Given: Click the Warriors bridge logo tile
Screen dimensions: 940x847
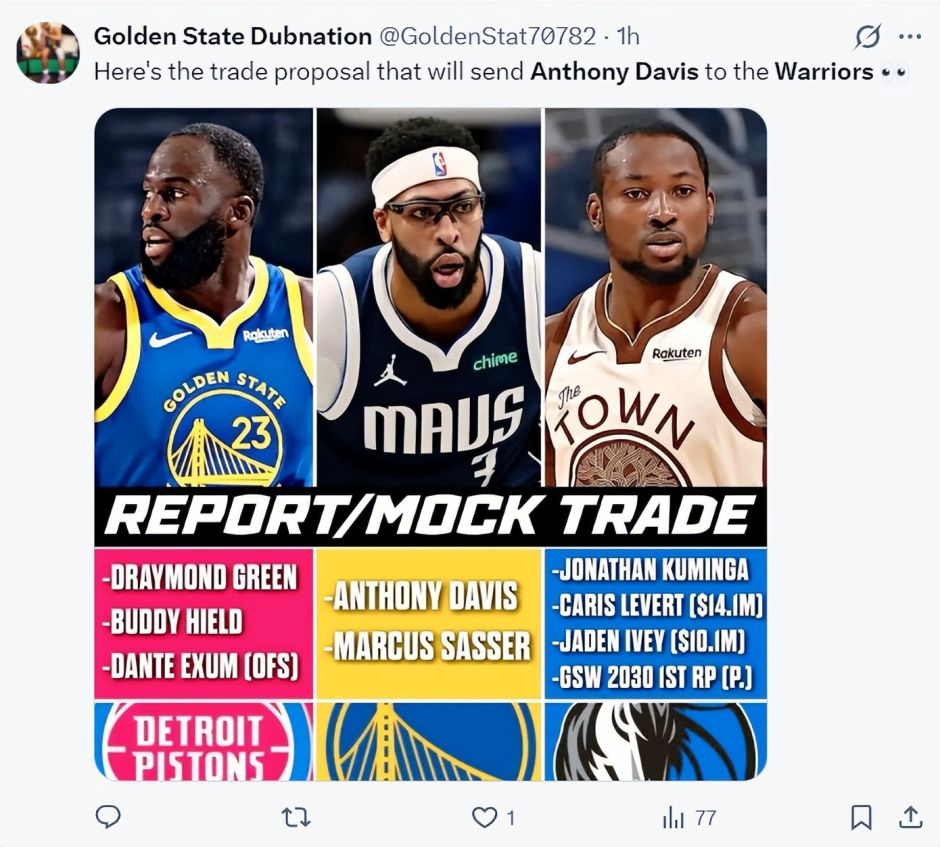Looking at the screenshot, I should [x=429, y=740].
